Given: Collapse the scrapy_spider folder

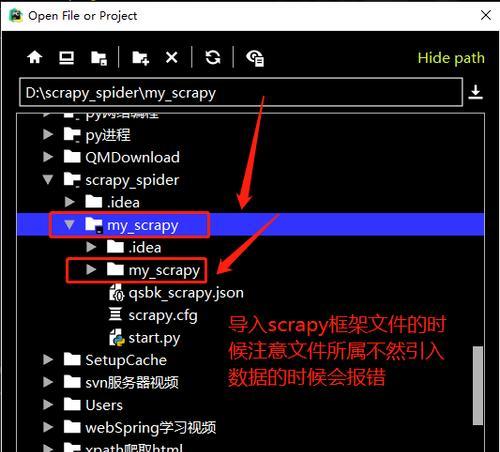Looking at the screenshot, I should click(48, 179).
